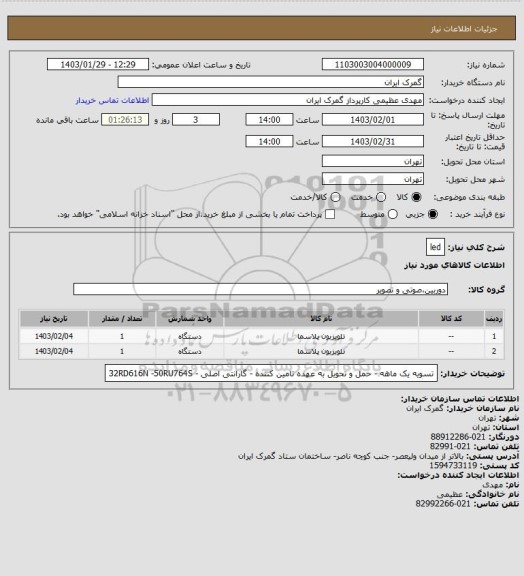524x576 pixels.
Task: Click the postal code 1594733119
Action: (x=453, y=465)
